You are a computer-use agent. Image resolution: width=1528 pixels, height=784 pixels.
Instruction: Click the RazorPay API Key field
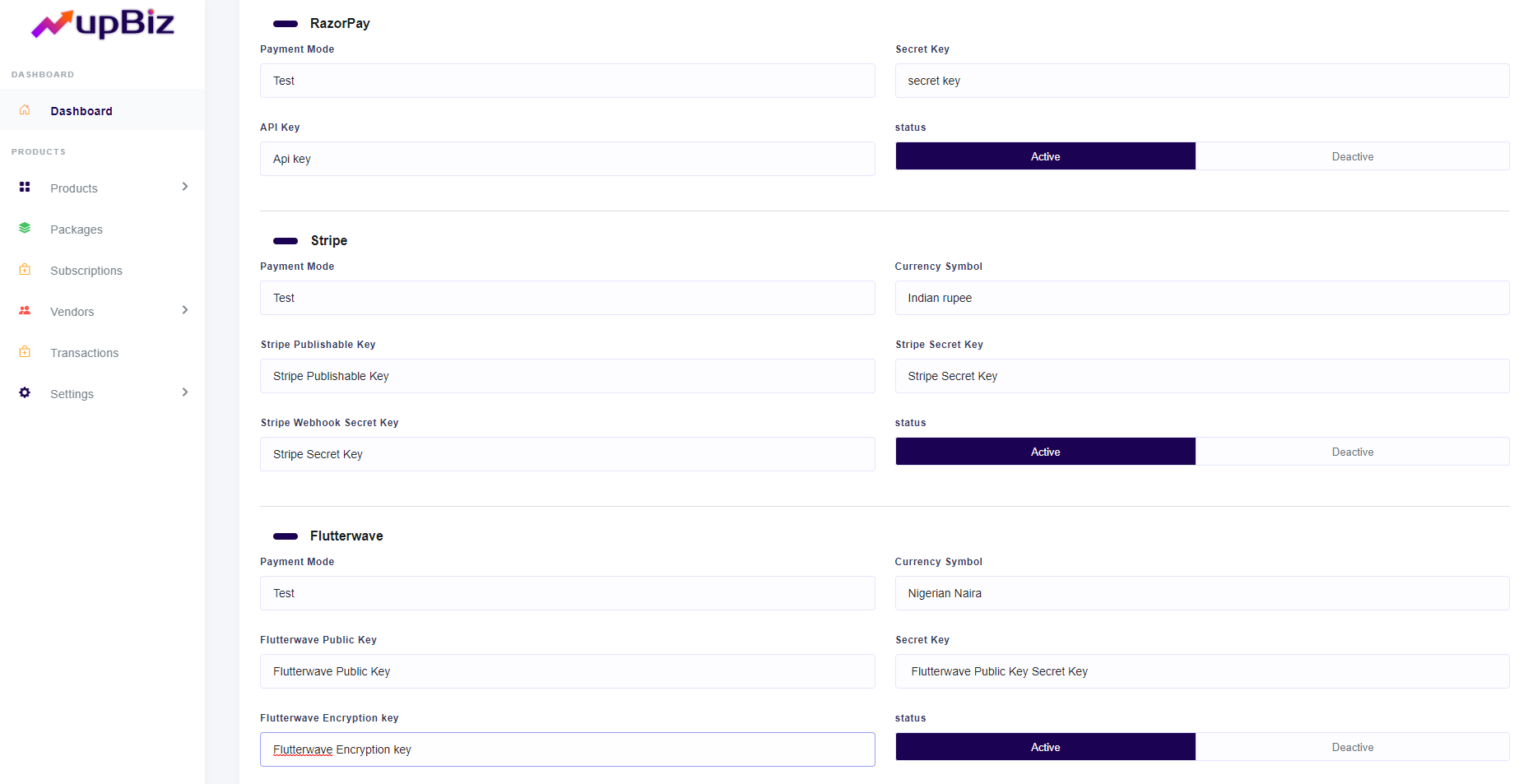coord(567,159)
